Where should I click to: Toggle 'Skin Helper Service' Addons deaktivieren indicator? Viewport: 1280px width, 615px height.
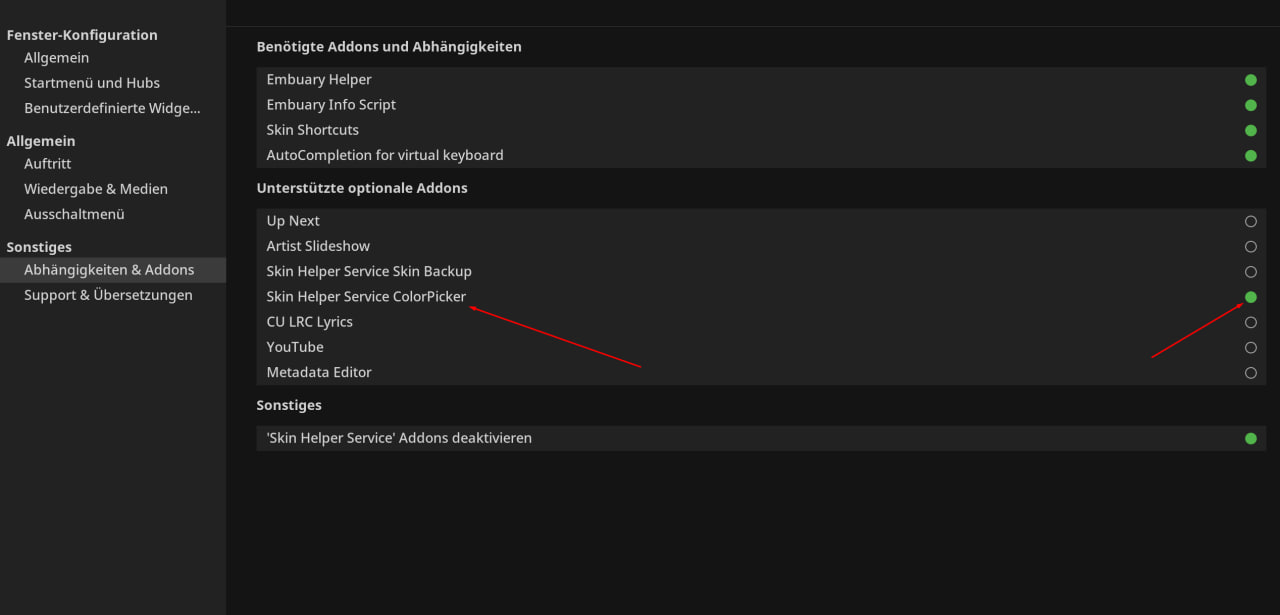(x=1250, y=438)
